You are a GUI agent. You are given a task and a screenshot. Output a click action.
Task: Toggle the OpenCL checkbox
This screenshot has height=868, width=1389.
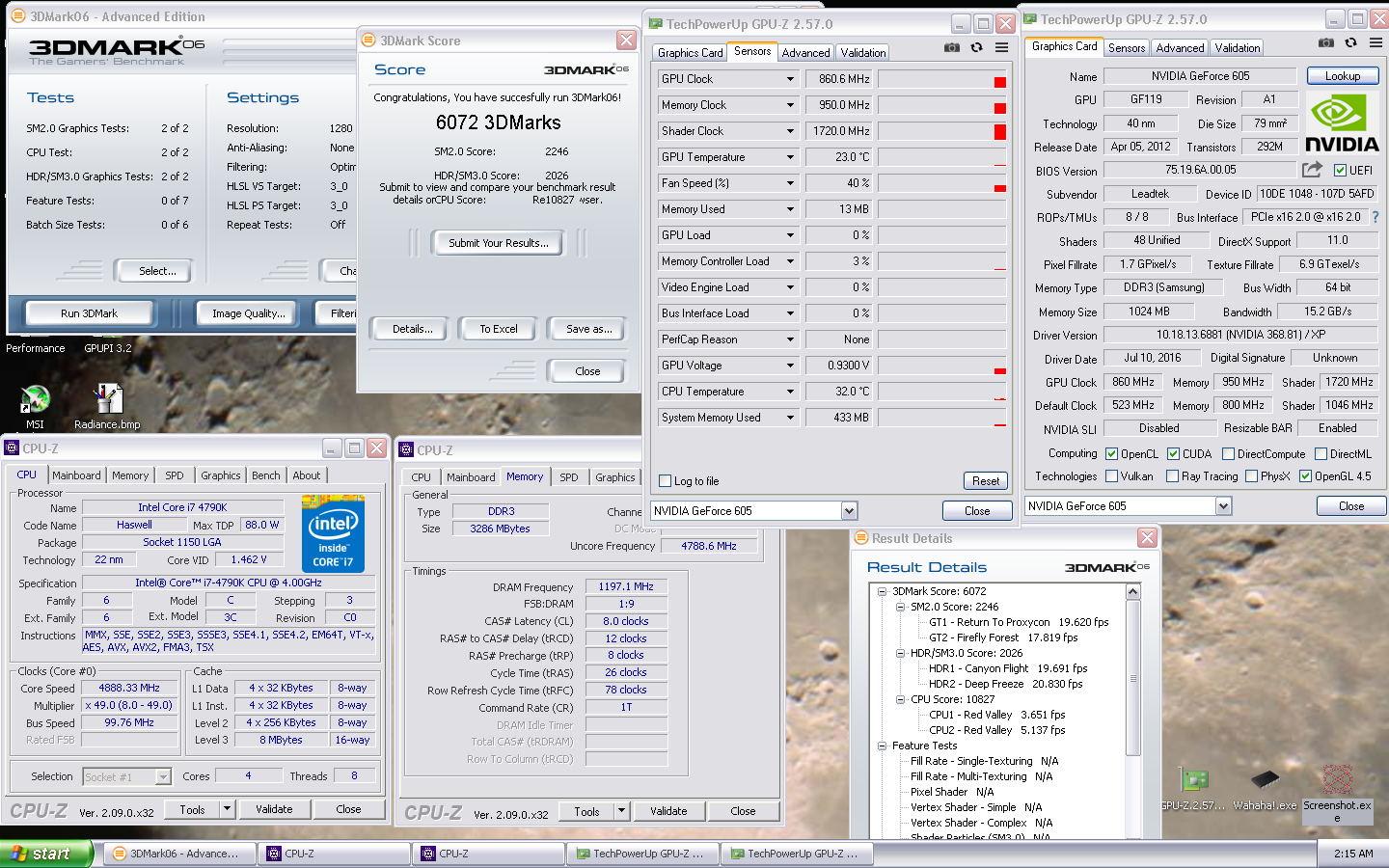point(1112,453)
